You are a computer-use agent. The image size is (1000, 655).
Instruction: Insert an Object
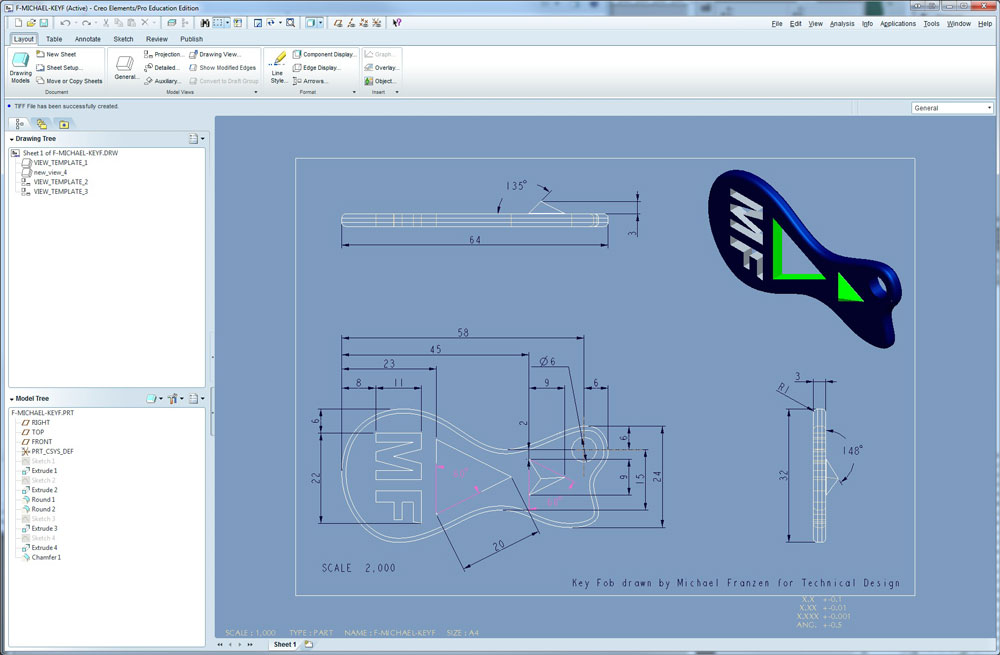(x=381, y=81)
